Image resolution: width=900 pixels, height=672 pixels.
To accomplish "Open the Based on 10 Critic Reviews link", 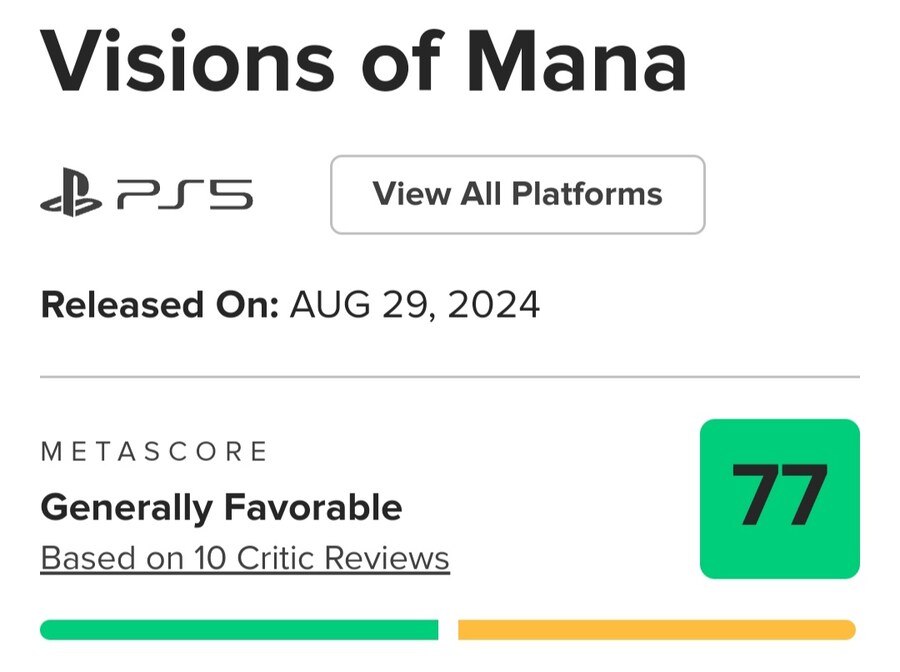I will (x=245, y=557).
